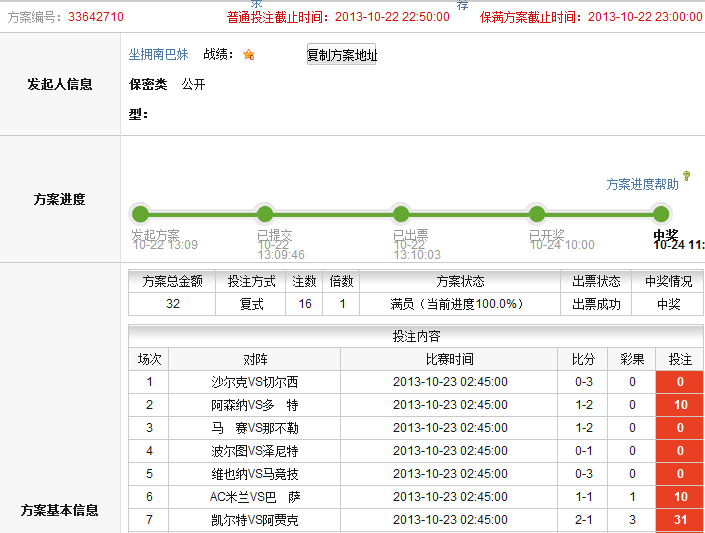Click the 沙尔克 team link

(x=229, y=382)
